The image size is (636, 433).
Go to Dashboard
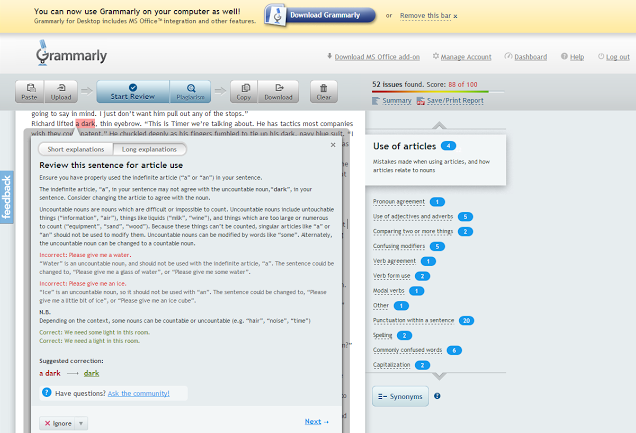pos(531,57)
